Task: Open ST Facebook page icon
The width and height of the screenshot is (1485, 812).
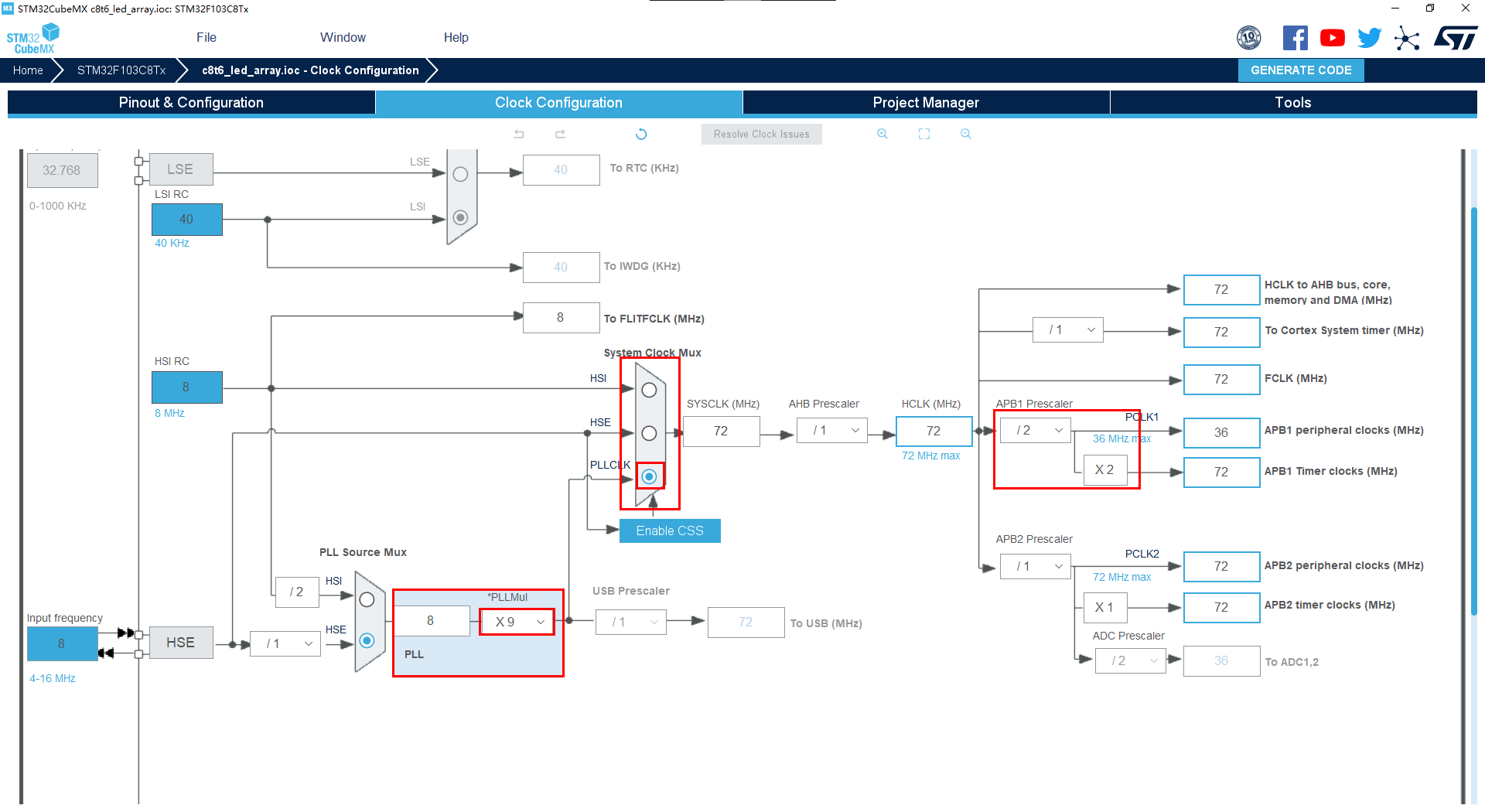Action: (1295, 38)
